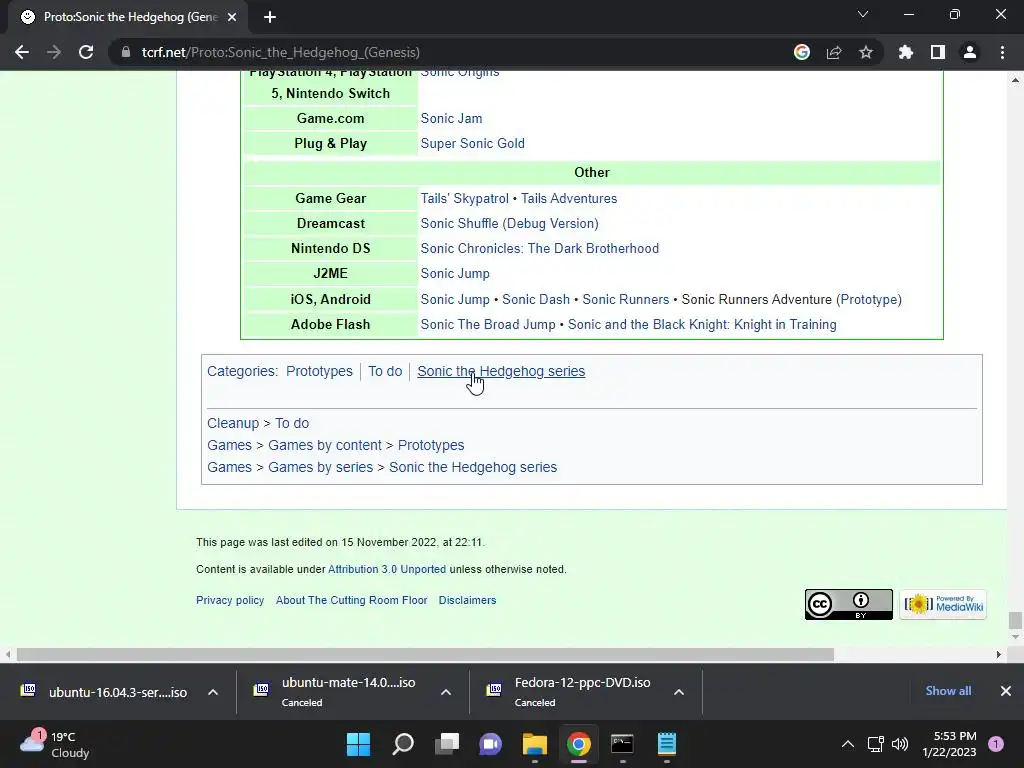
Task: Open Cleanup breadcrumb link
Action: (233, 423)
